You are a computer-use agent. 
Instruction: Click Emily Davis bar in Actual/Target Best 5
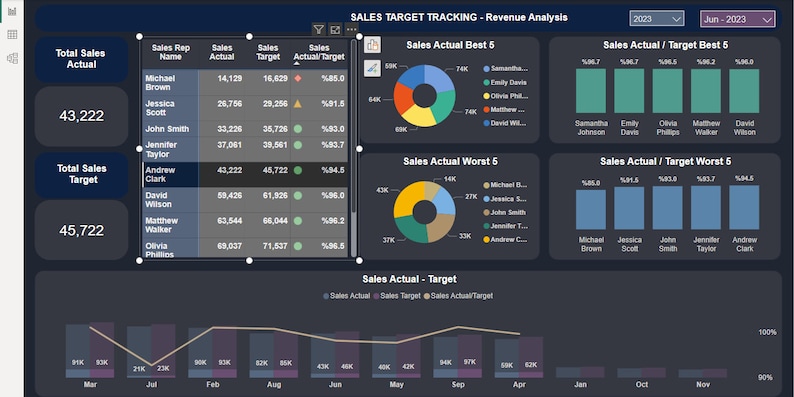tap(629, 91)
